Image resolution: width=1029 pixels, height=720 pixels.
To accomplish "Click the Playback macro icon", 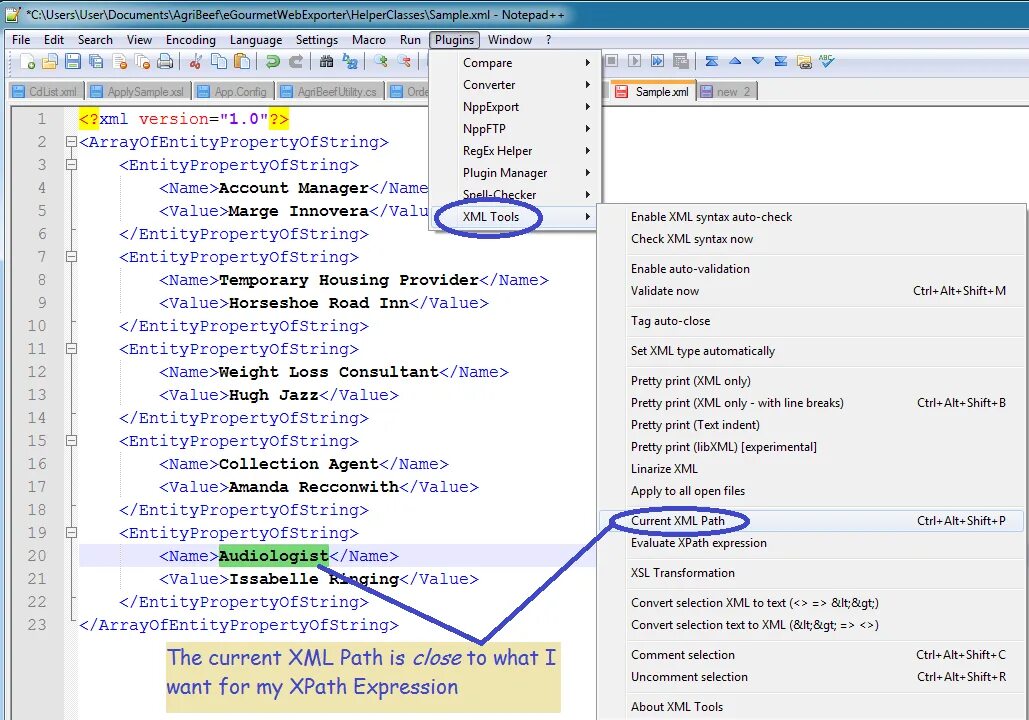I will tap(634, 61).
